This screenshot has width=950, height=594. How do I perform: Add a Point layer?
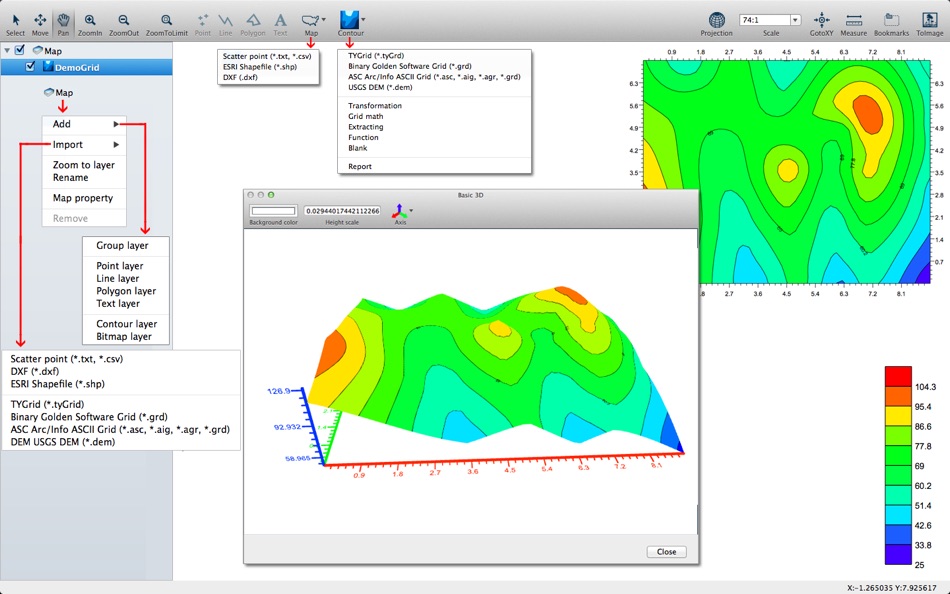pos(119,265)
